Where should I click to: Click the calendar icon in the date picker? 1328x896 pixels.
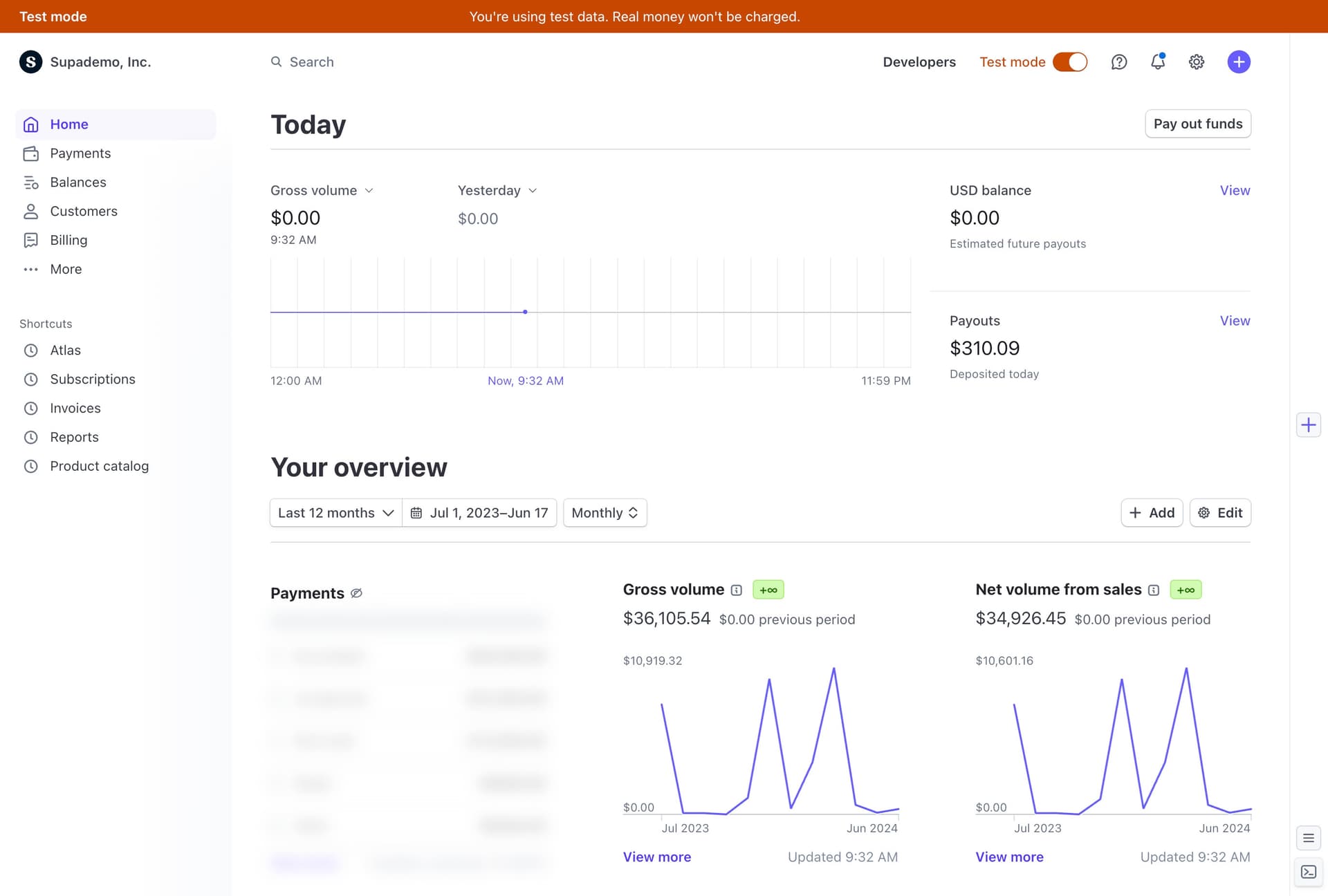pos(416,513)
